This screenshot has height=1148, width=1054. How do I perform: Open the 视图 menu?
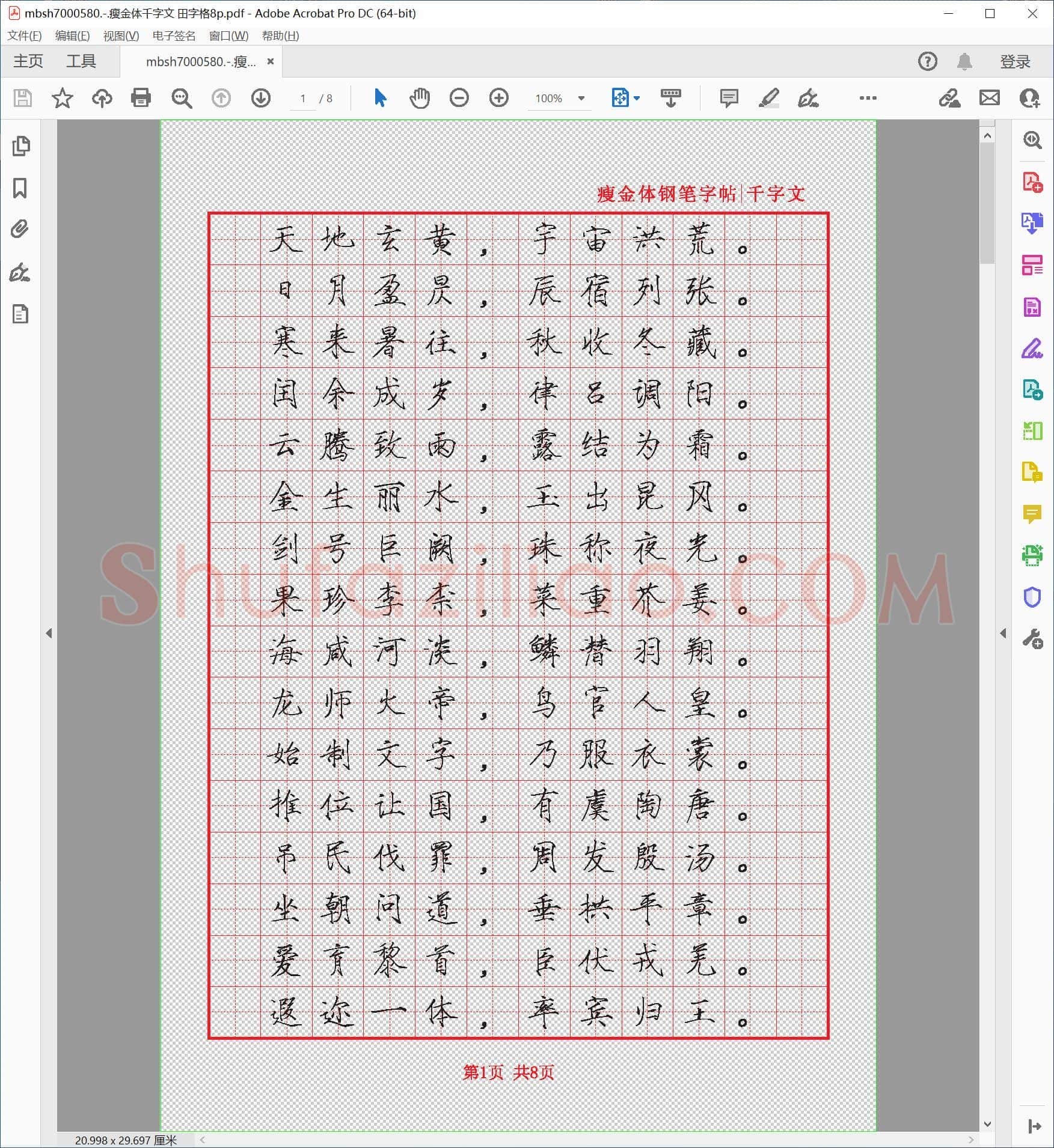[121, 35]
